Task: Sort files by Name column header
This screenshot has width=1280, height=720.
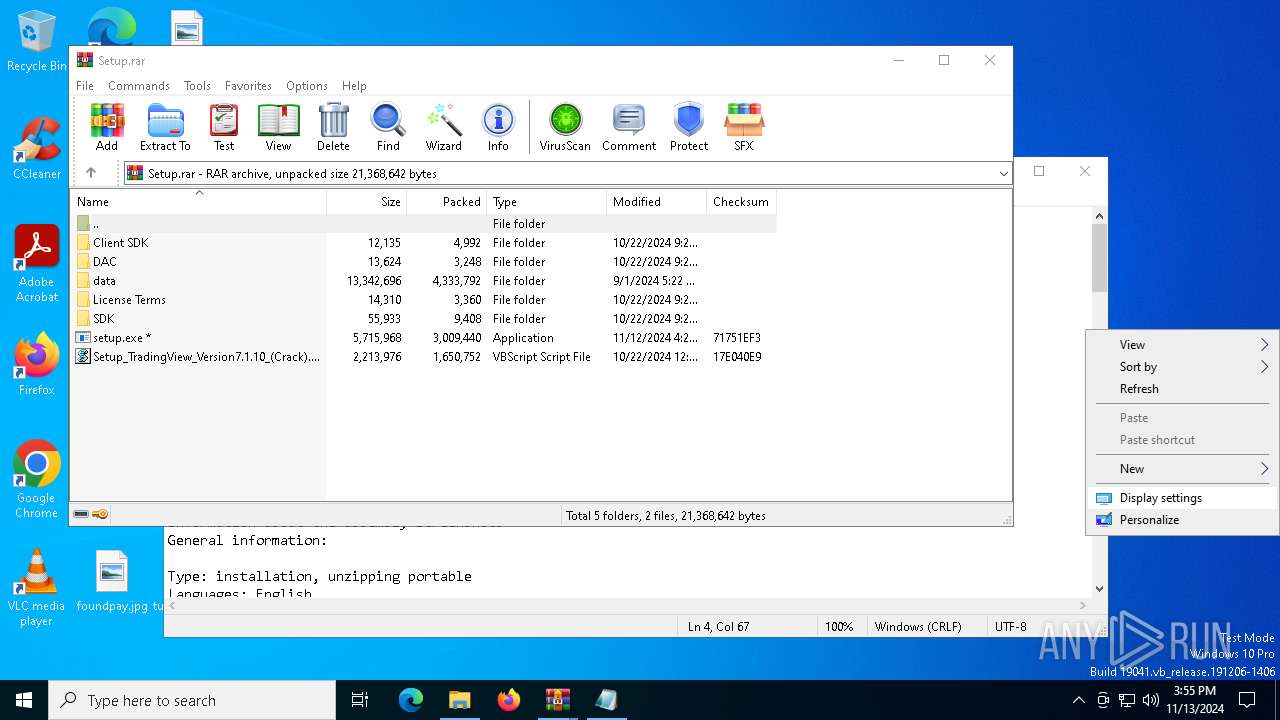Action: 198,202
